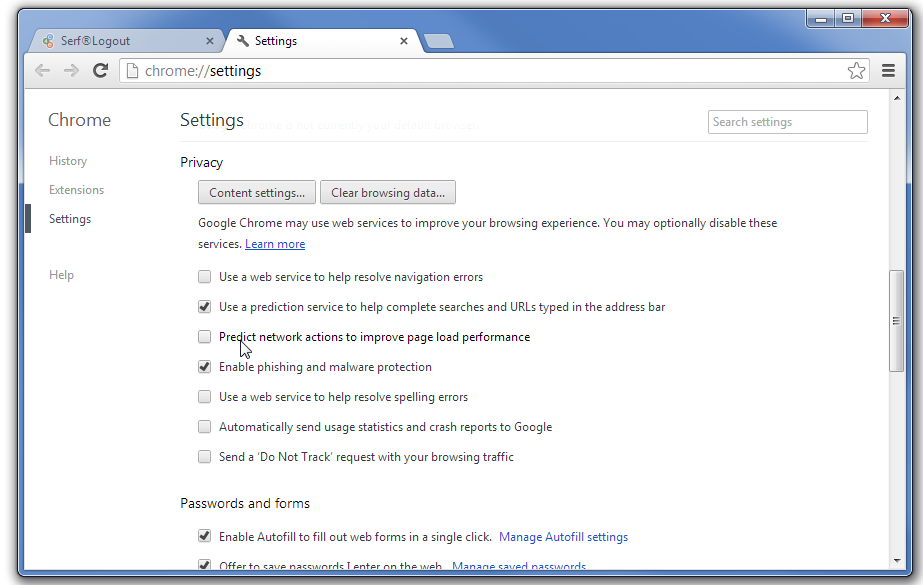The width and height of the screenshot is (923, 585).
Task: Click the Serf®Logout tab favicon
Action: (48, 41)
